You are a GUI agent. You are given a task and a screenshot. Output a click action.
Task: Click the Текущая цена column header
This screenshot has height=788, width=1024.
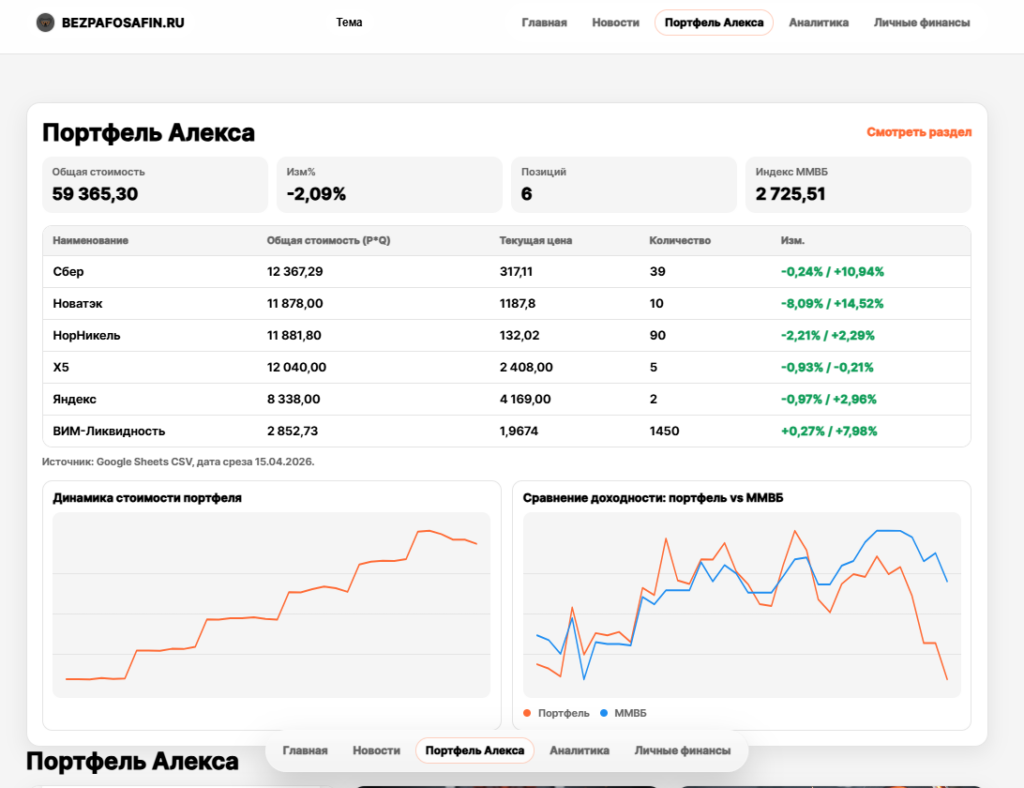pos(536,240)
